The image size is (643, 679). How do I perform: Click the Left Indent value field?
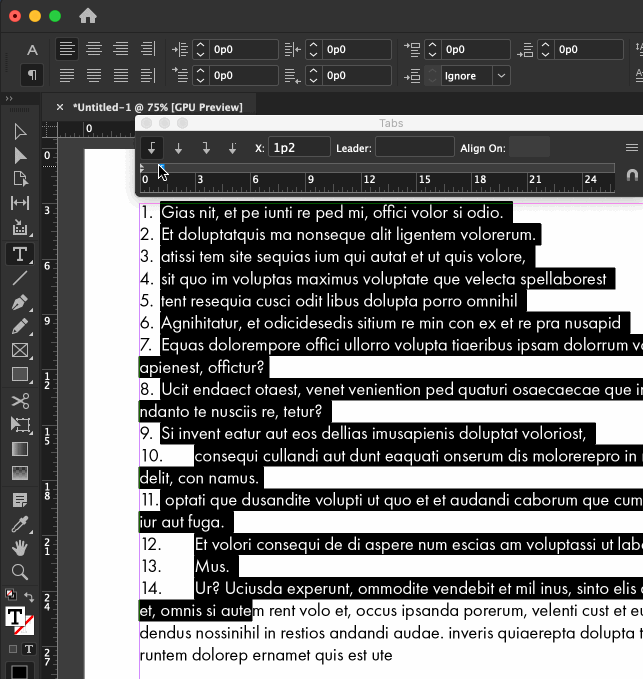[244, 49]
